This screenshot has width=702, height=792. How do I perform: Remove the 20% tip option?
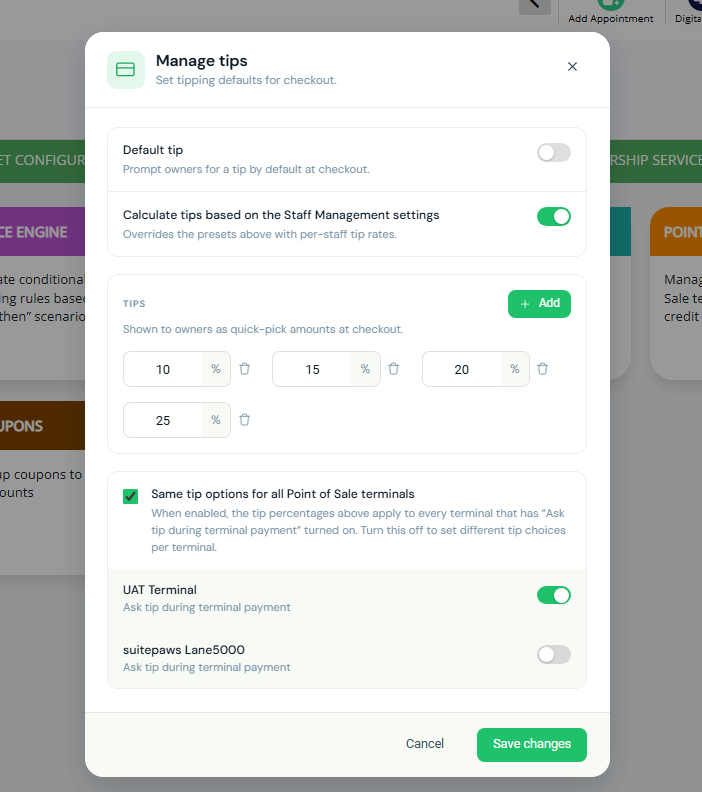tap(542, 369)
